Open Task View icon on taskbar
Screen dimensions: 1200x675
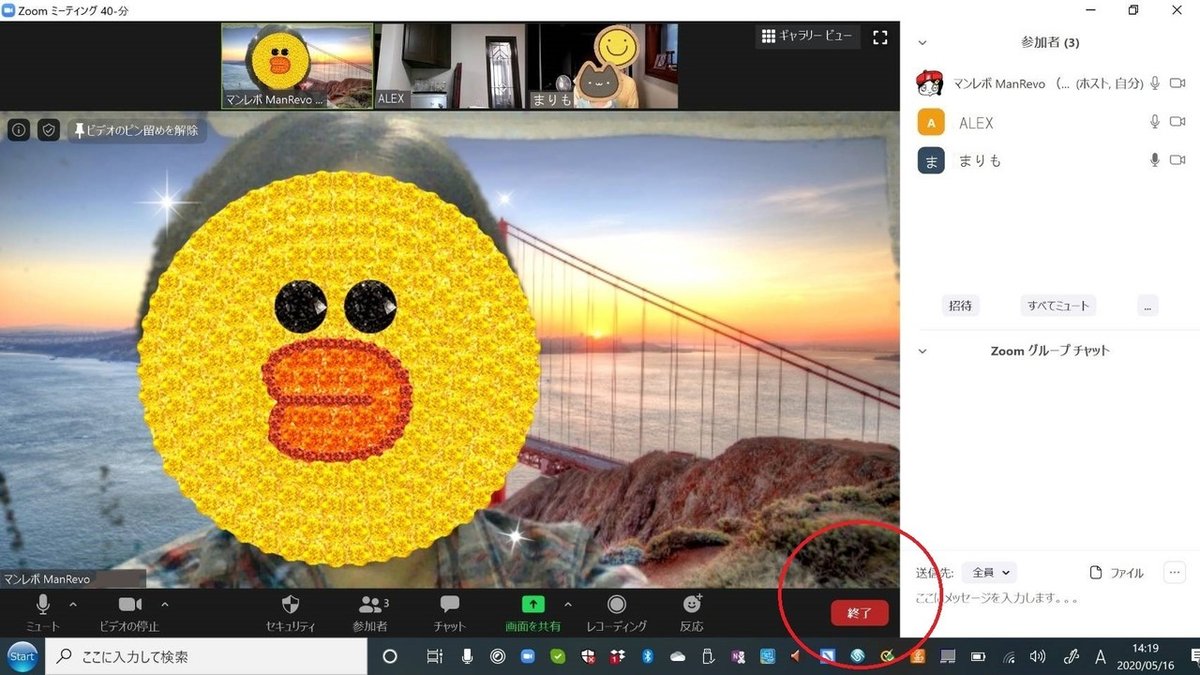coord(434,657)
